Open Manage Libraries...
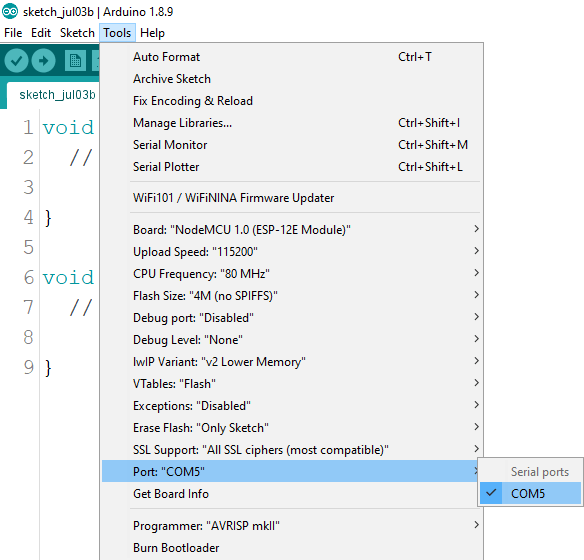Image resolution: width=584 pixels, height=560 pixels. coord(292,122)
